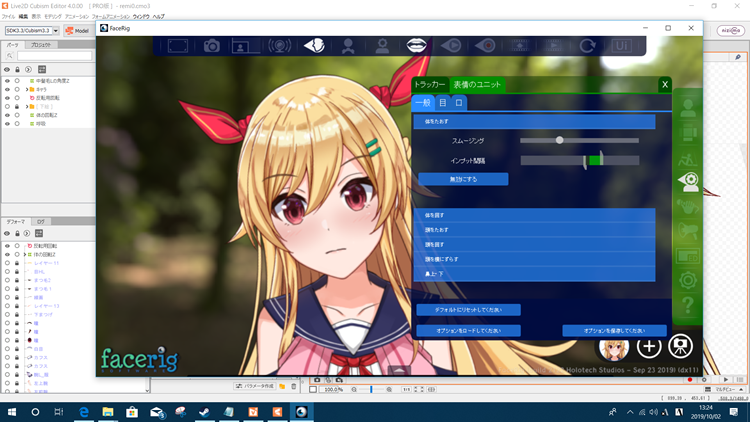Expand the 体を回す section in FaceRig panel
Viewport: 750px width, 422px height.
534,215
